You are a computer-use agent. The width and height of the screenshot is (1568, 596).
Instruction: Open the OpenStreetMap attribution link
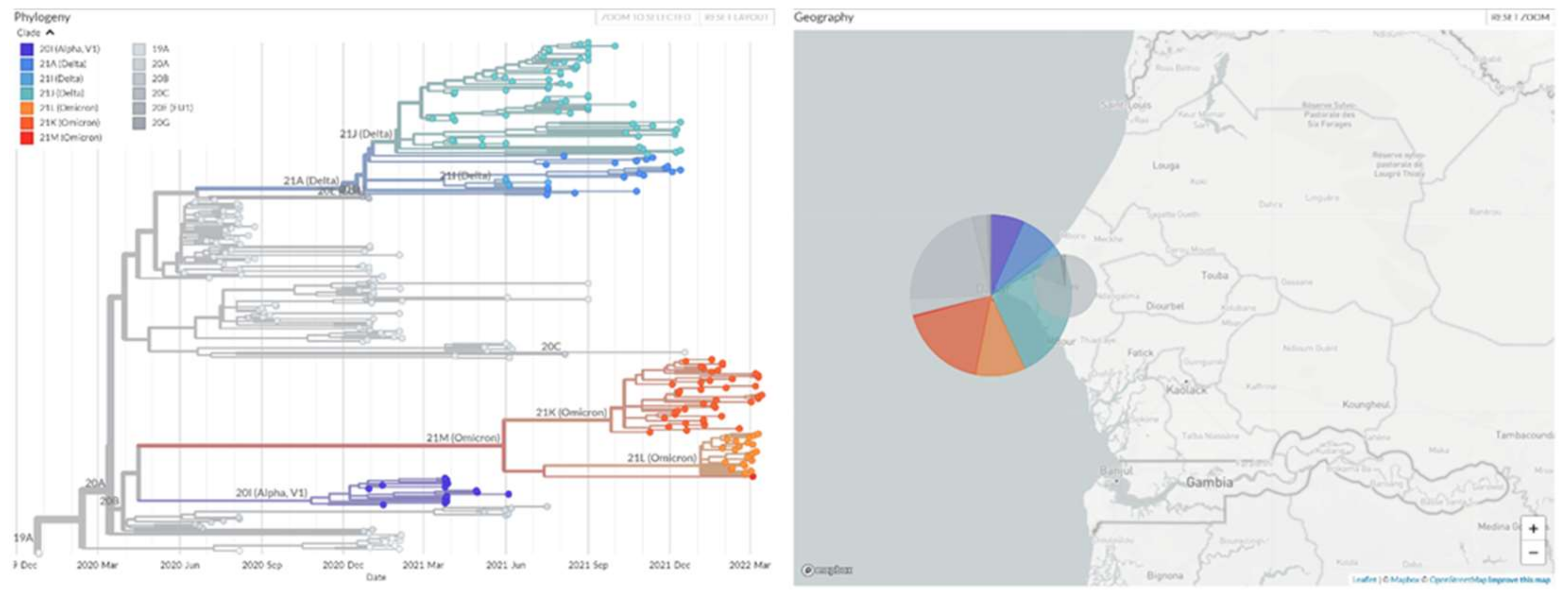tap(1458, 580)
